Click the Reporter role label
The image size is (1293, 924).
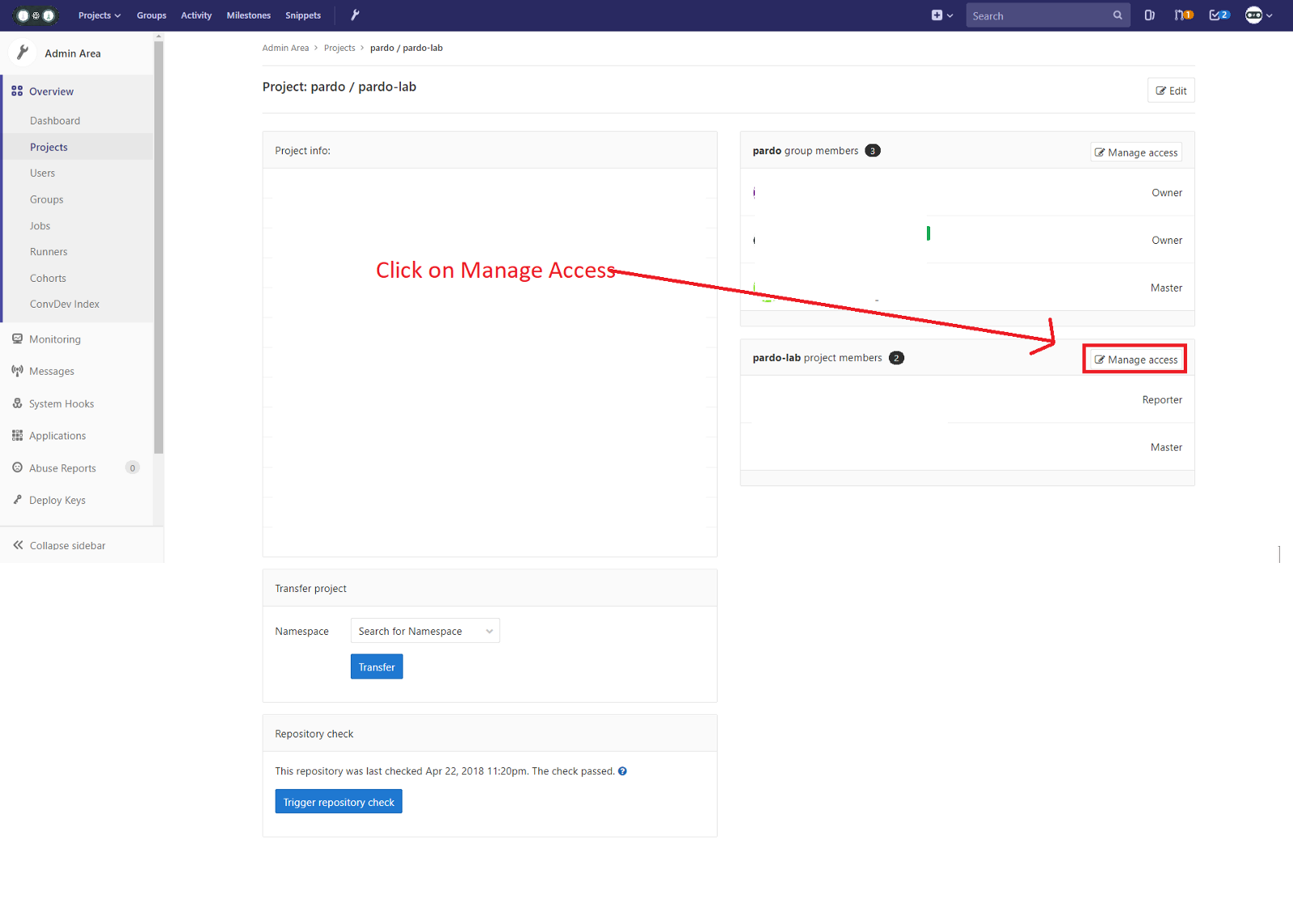1162,400
